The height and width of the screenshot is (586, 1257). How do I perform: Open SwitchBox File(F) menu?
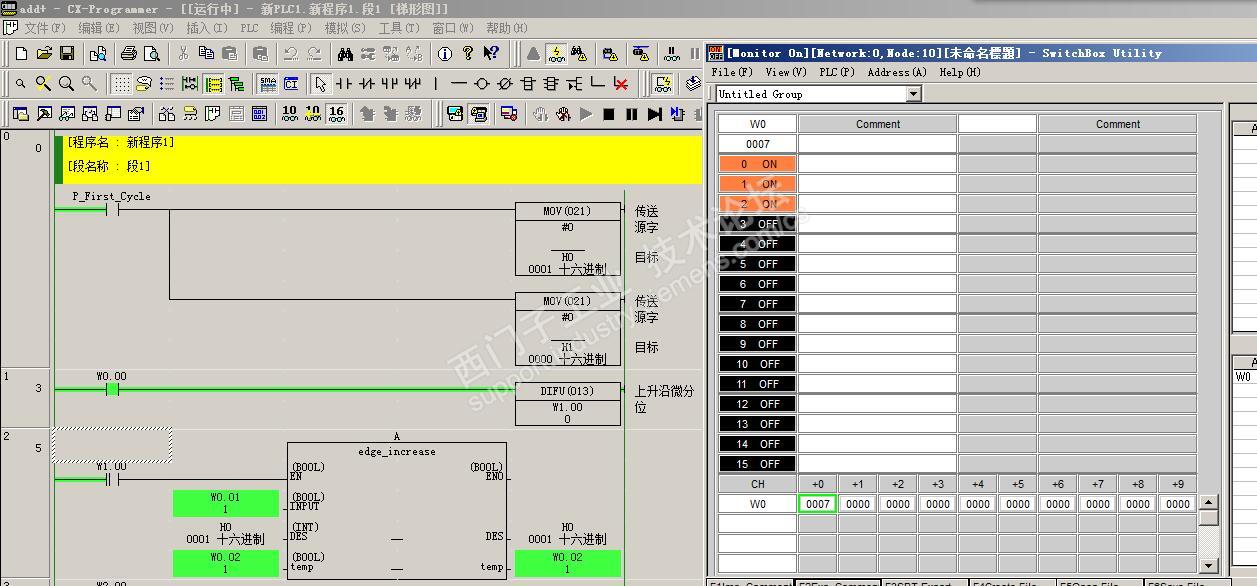tap(731, 72)
